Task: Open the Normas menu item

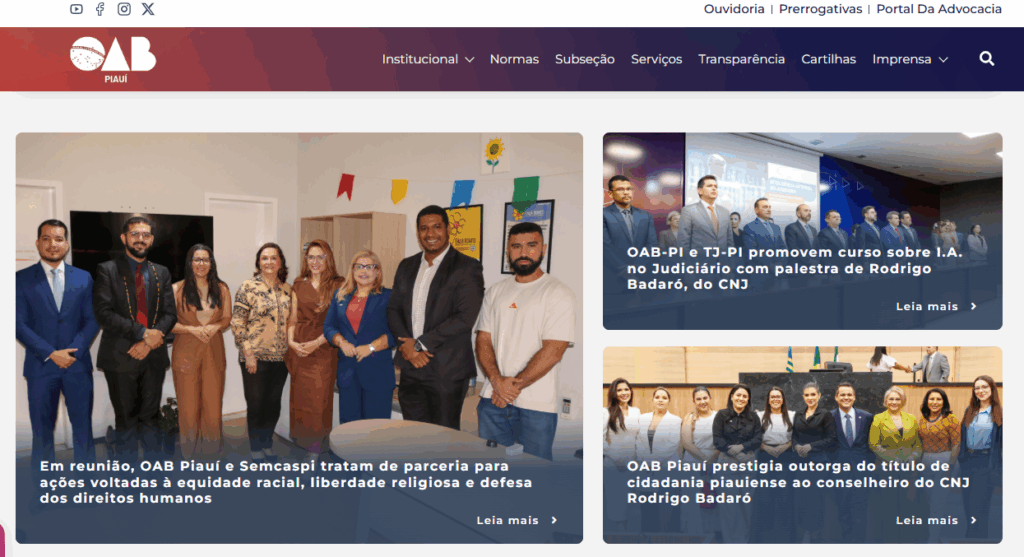Action: (514, 59)
